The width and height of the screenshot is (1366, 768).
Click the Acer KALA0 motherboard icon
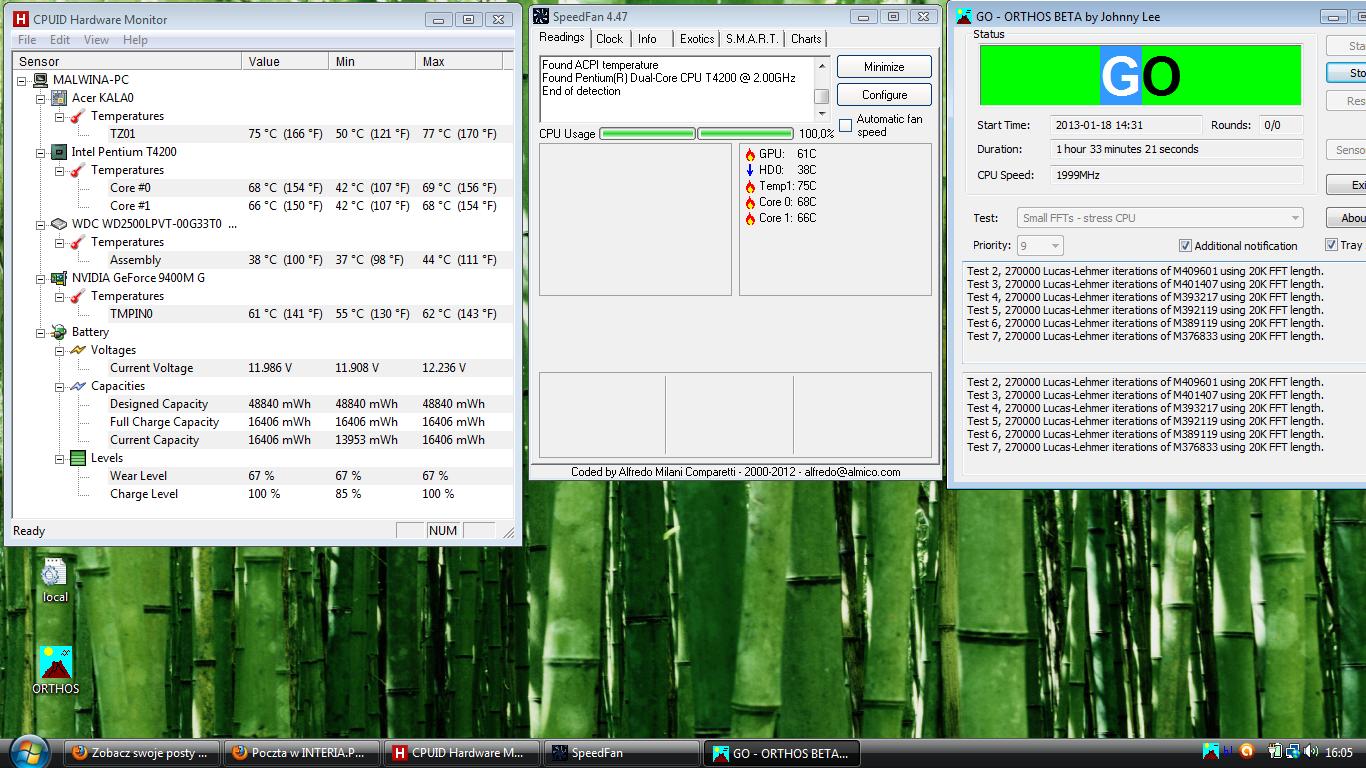click(x=59, y=98)
